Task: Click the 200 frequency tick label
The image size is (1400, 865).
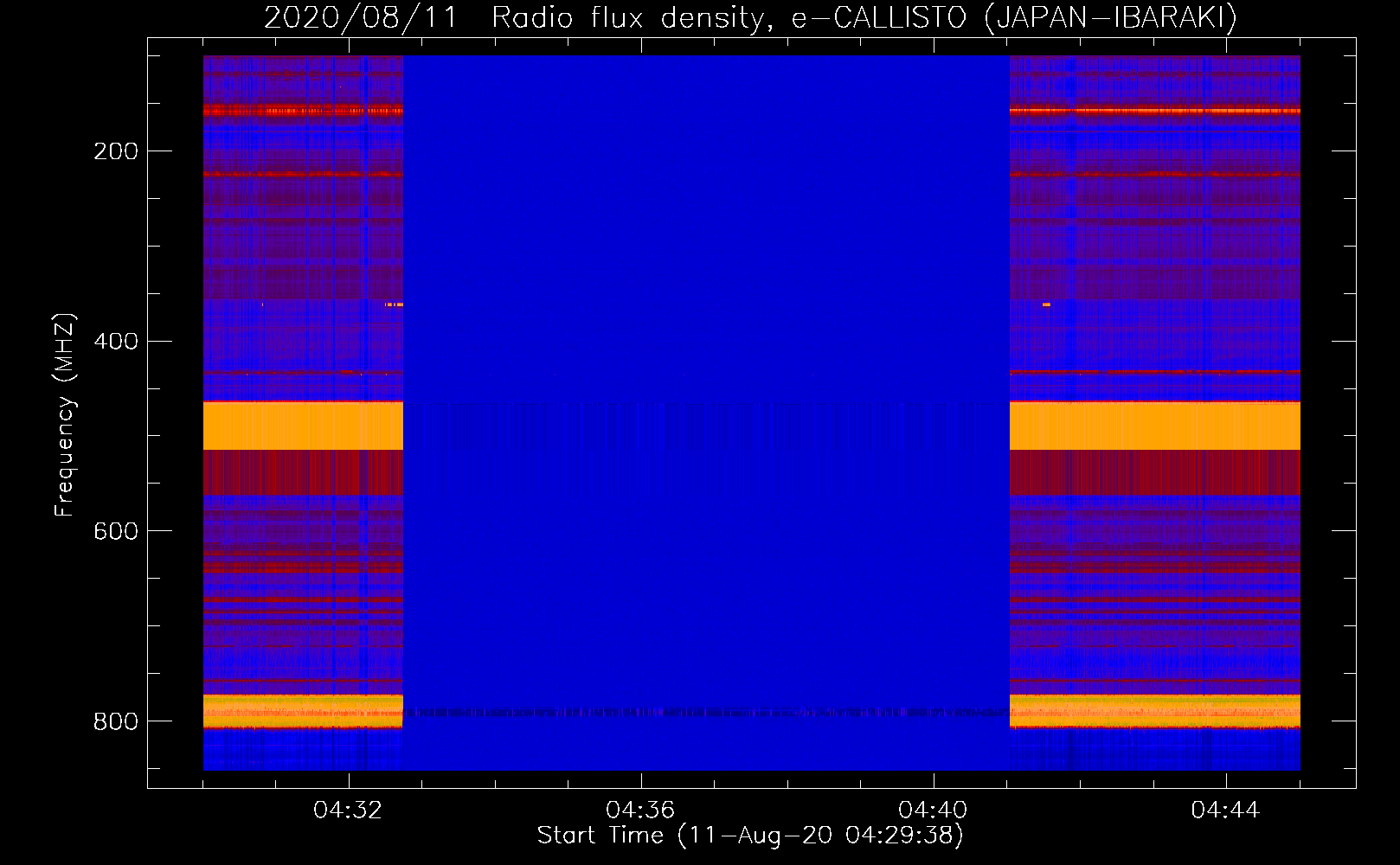Action: point(116,151)
